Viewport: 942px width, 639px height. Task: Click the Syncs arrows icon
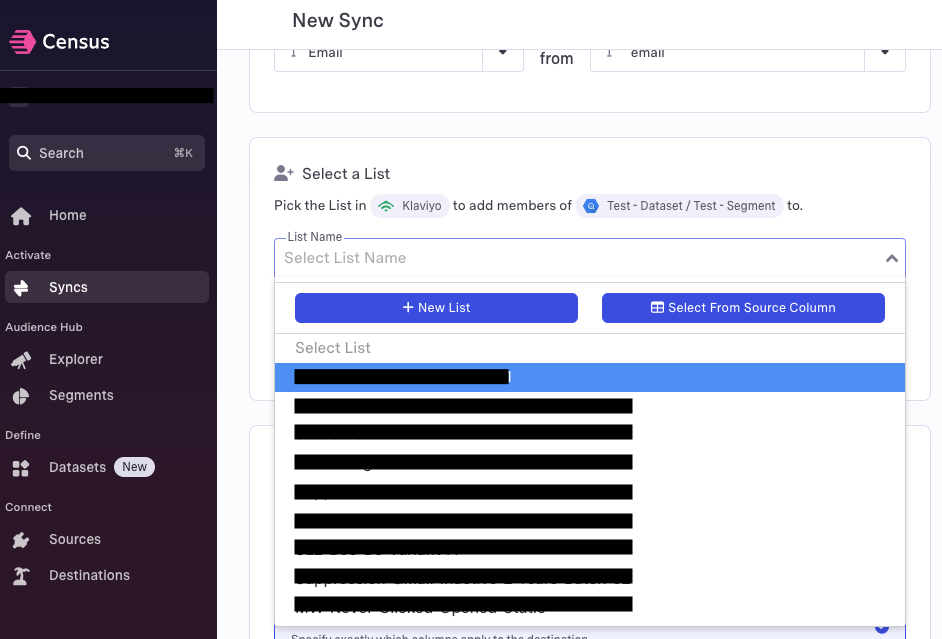coord(21,288)
